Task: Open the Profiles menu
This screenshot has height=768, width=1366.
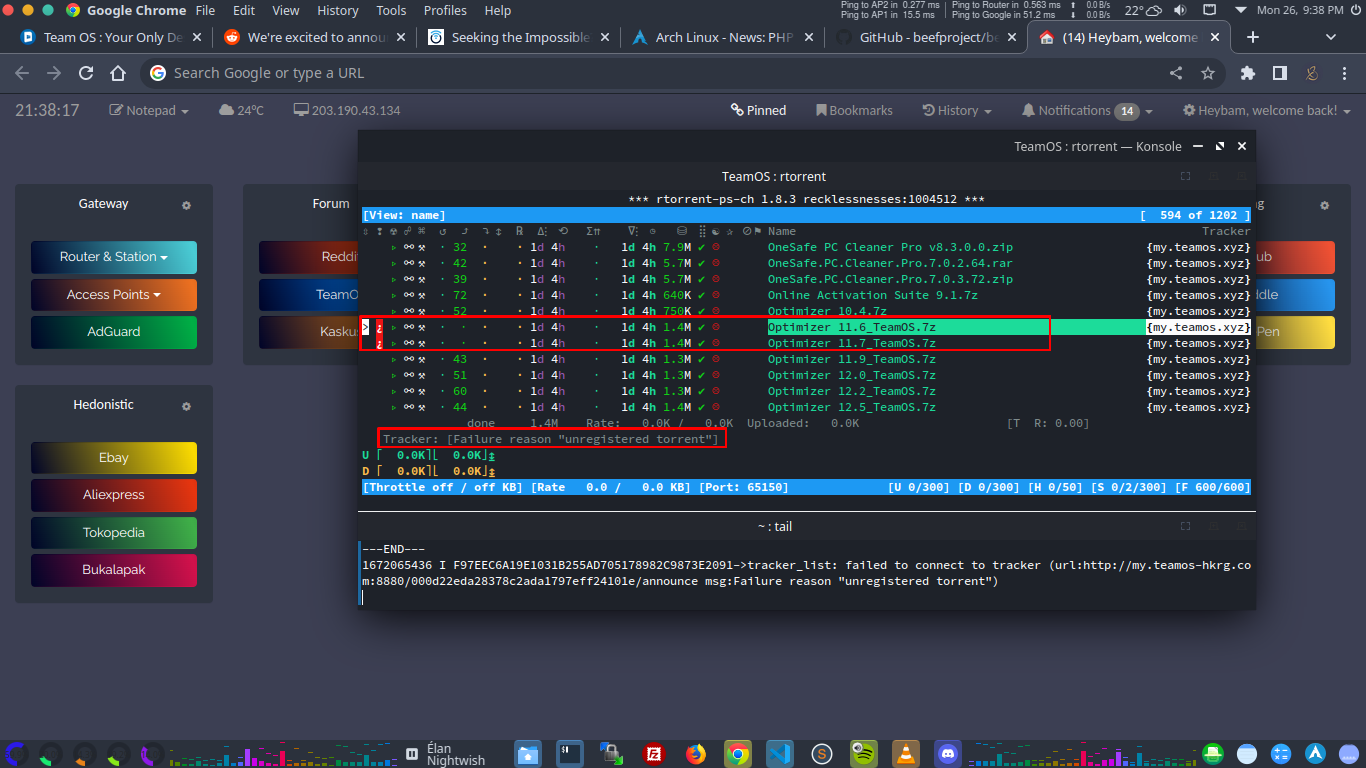Action: click(445, 10)
